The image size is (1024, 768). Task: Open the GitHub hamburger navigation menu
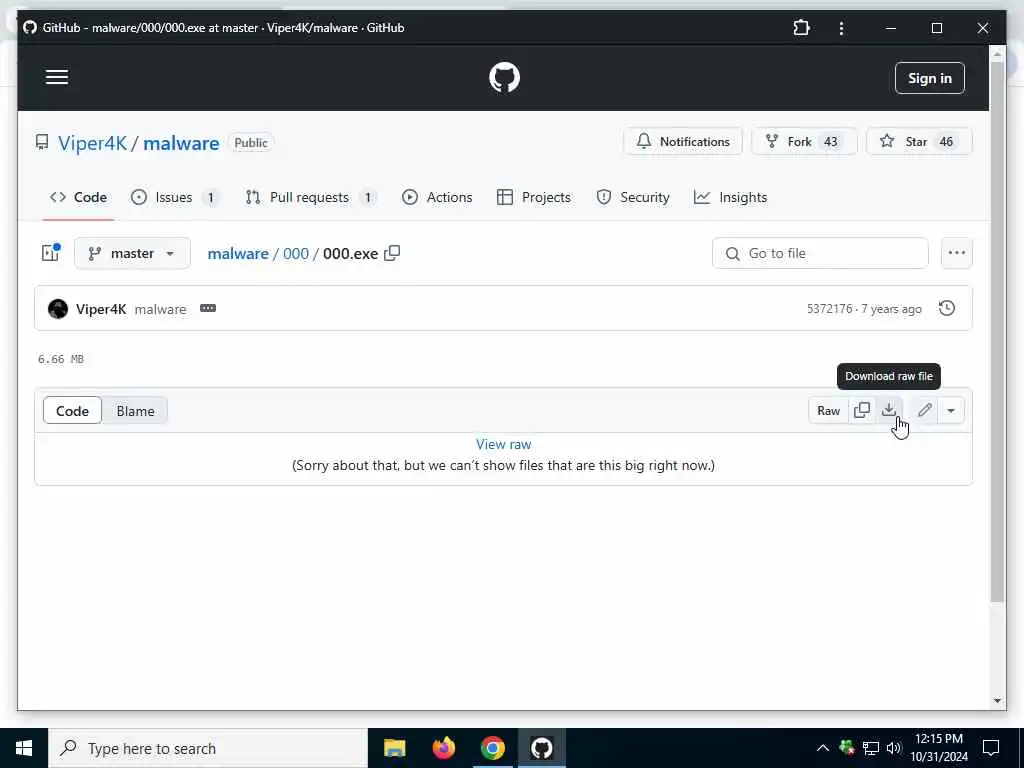(x=57, y=78)
